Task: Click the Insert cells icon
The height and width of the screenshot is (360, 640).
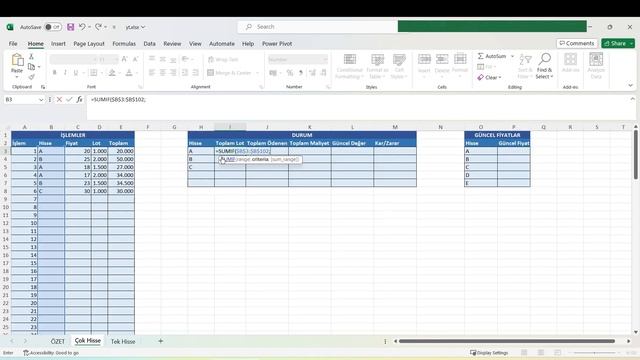Action: [x=424, y=60]
